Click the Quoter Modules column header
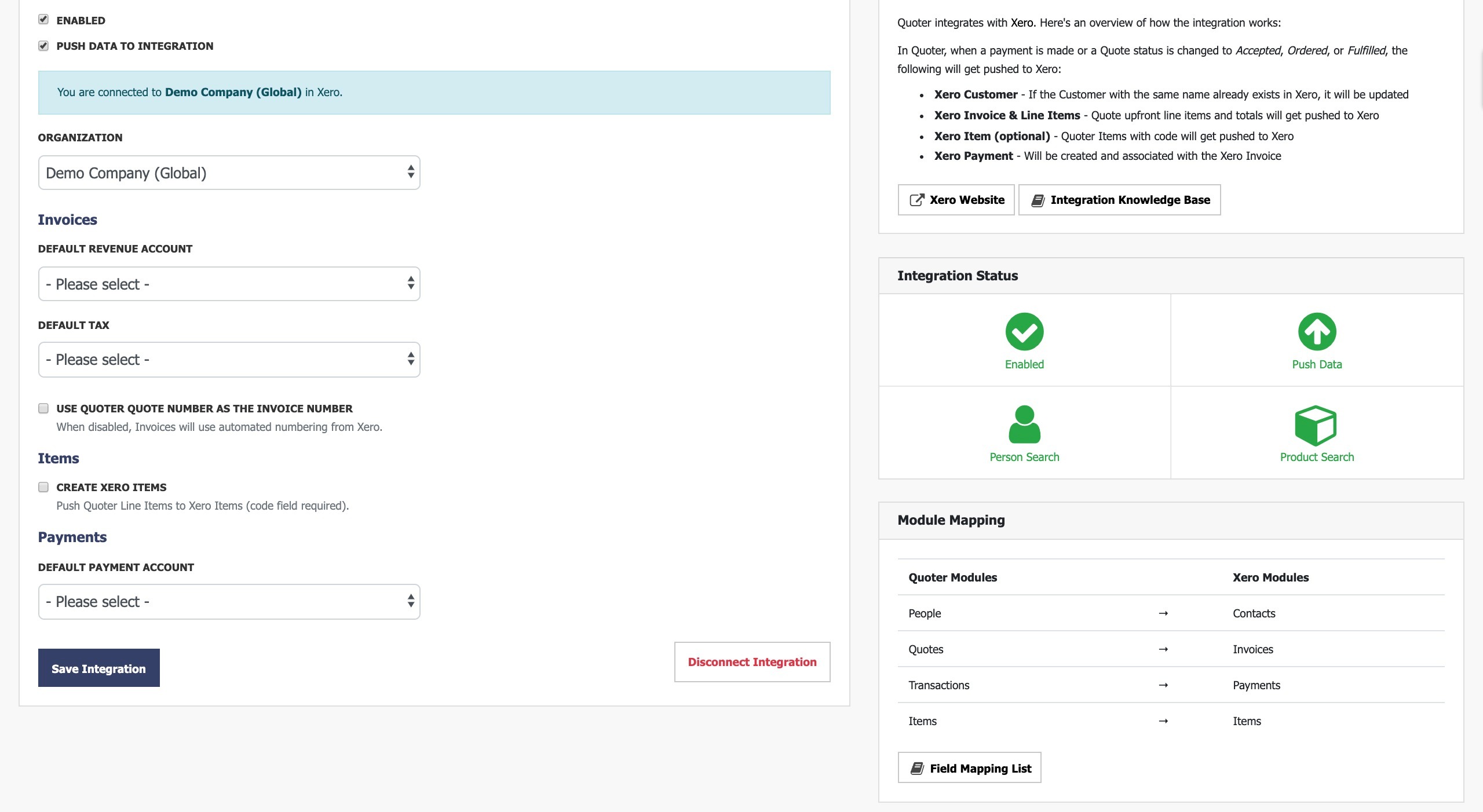This screenshot has width=1483, height=812. [x=952, y=577]
